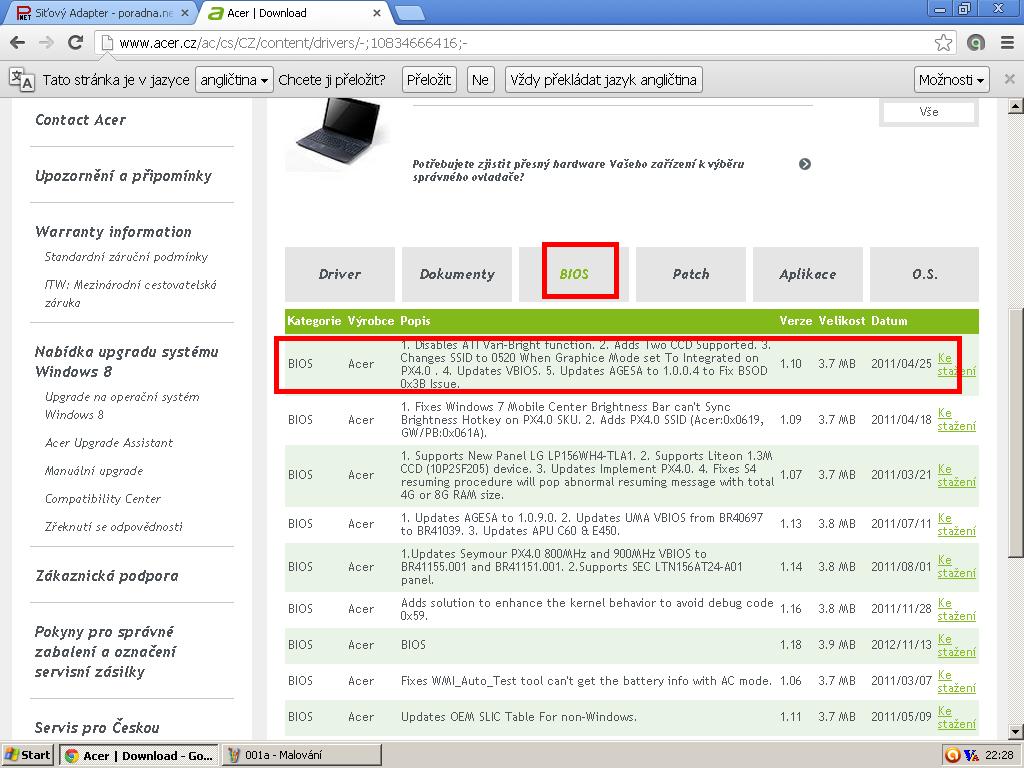Open Upgrade na operační systém Windows 8

121,406
